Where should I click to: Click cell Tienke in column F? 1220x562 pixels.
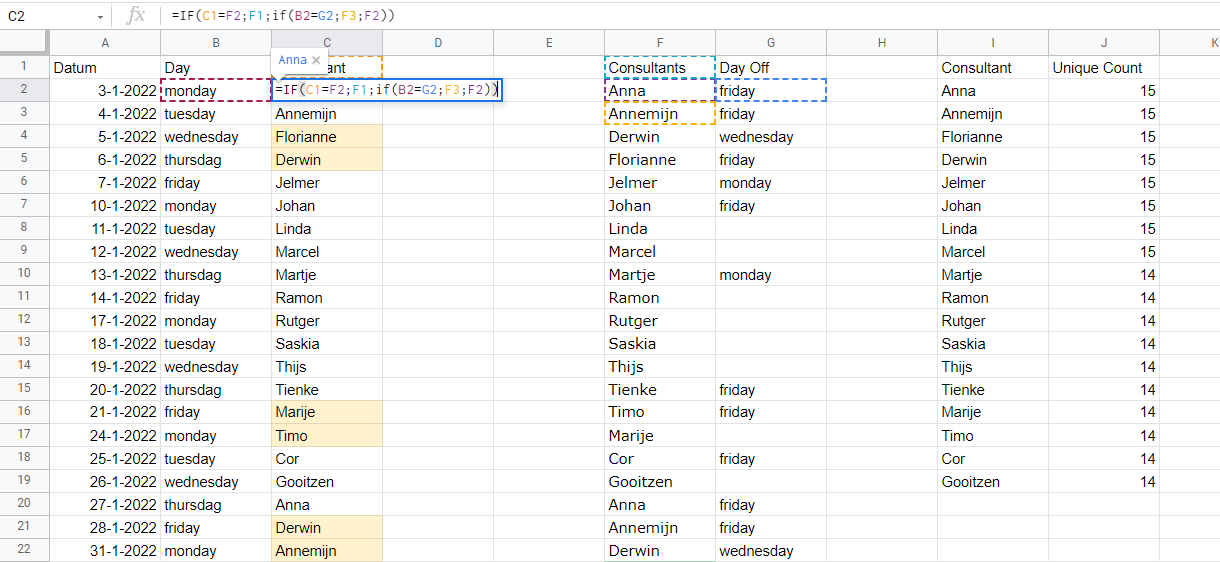click(660, 390)
